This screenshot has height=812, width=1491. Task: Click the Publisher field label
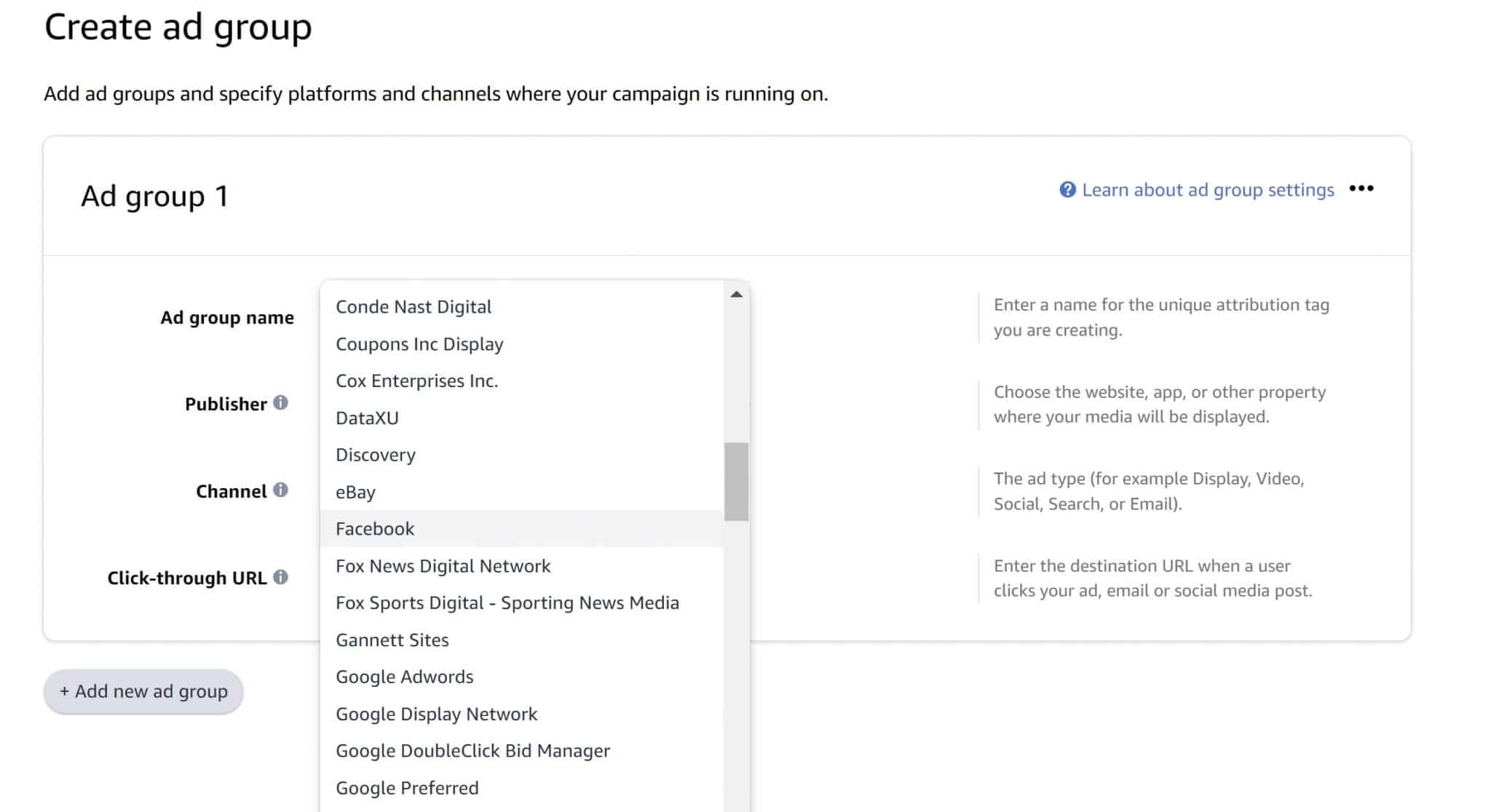226,404
